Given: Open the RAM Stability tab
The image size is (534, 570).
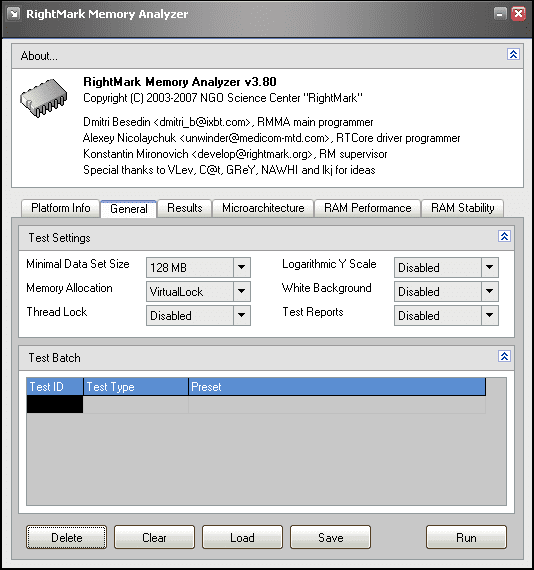Looking at the screenshot, I should [x=462, y=208].
